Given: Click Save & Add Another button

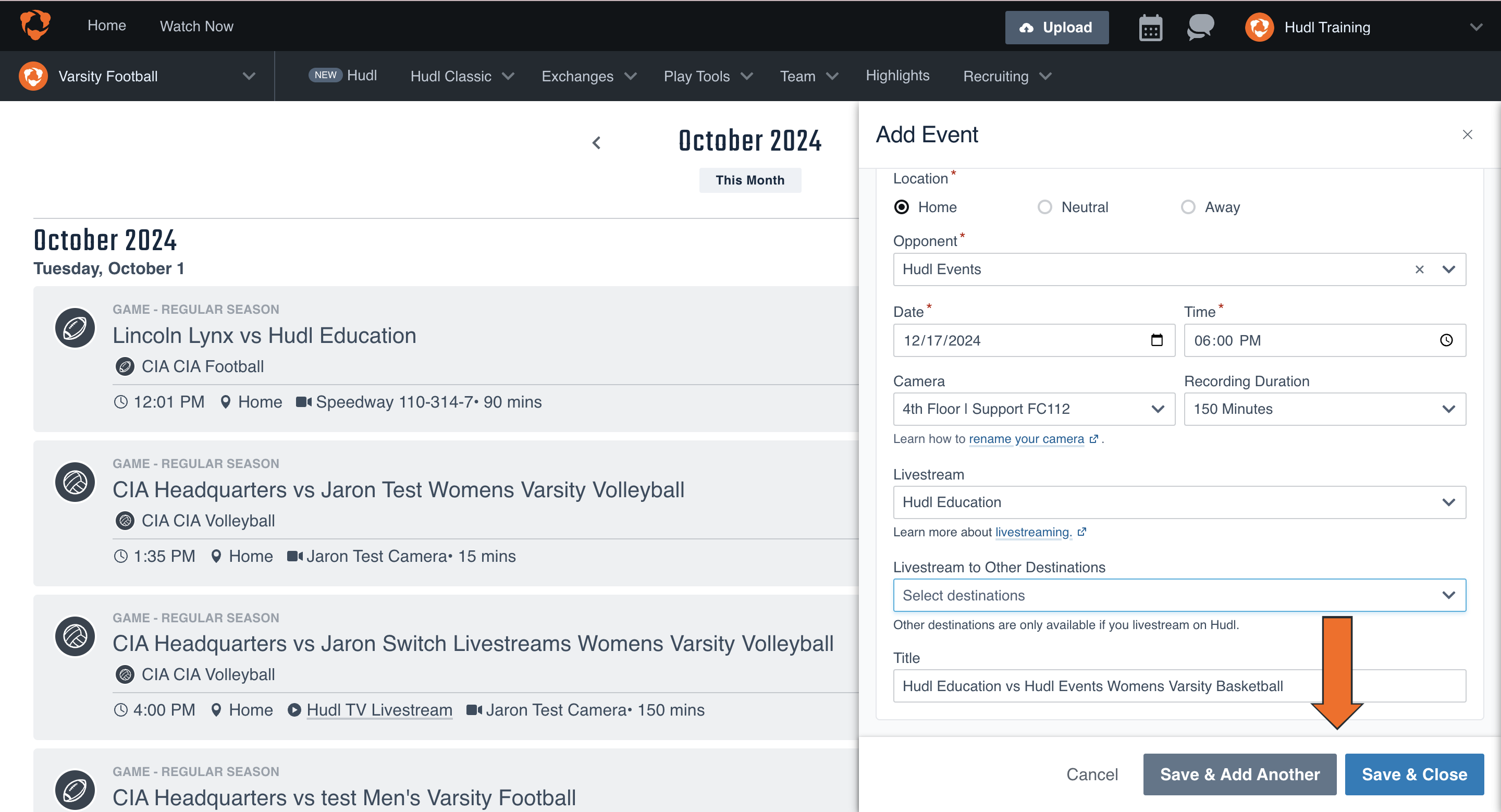Looking at the screenshot, I should [1239, 774].
